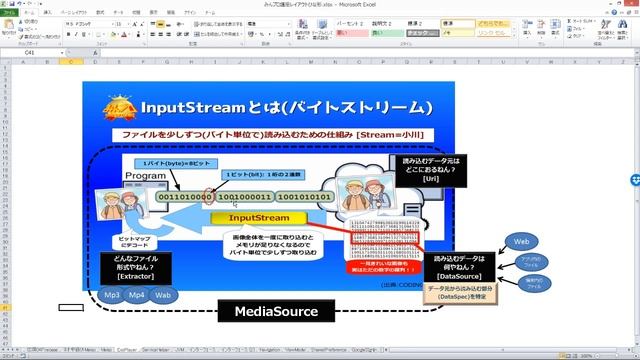Image resolution: width=640 pixels, height=360 pixels.
Task: Toggle middle vertical alignment
Action: 160,24
